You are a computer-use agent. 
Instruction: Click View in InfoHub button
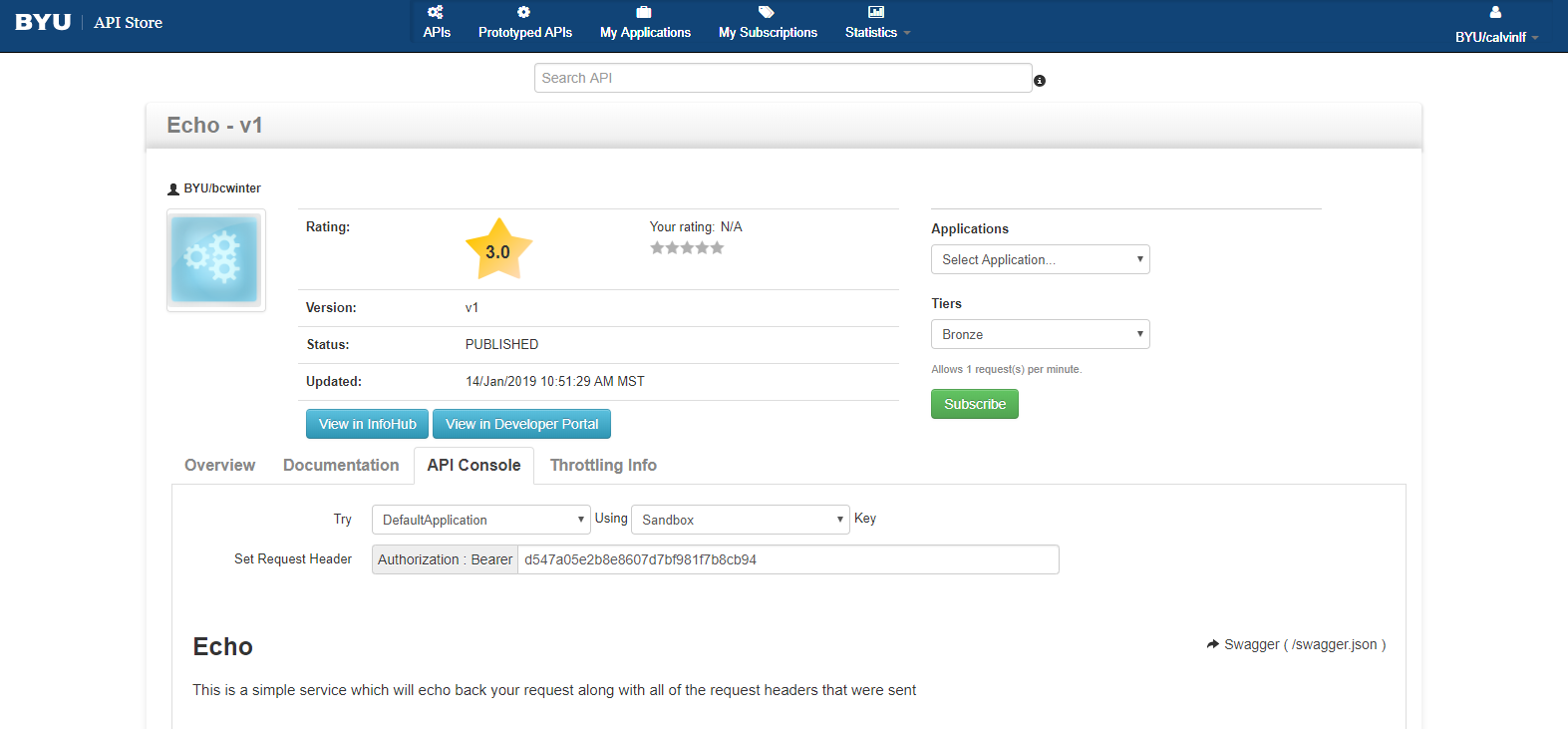[x=367, y=424]
